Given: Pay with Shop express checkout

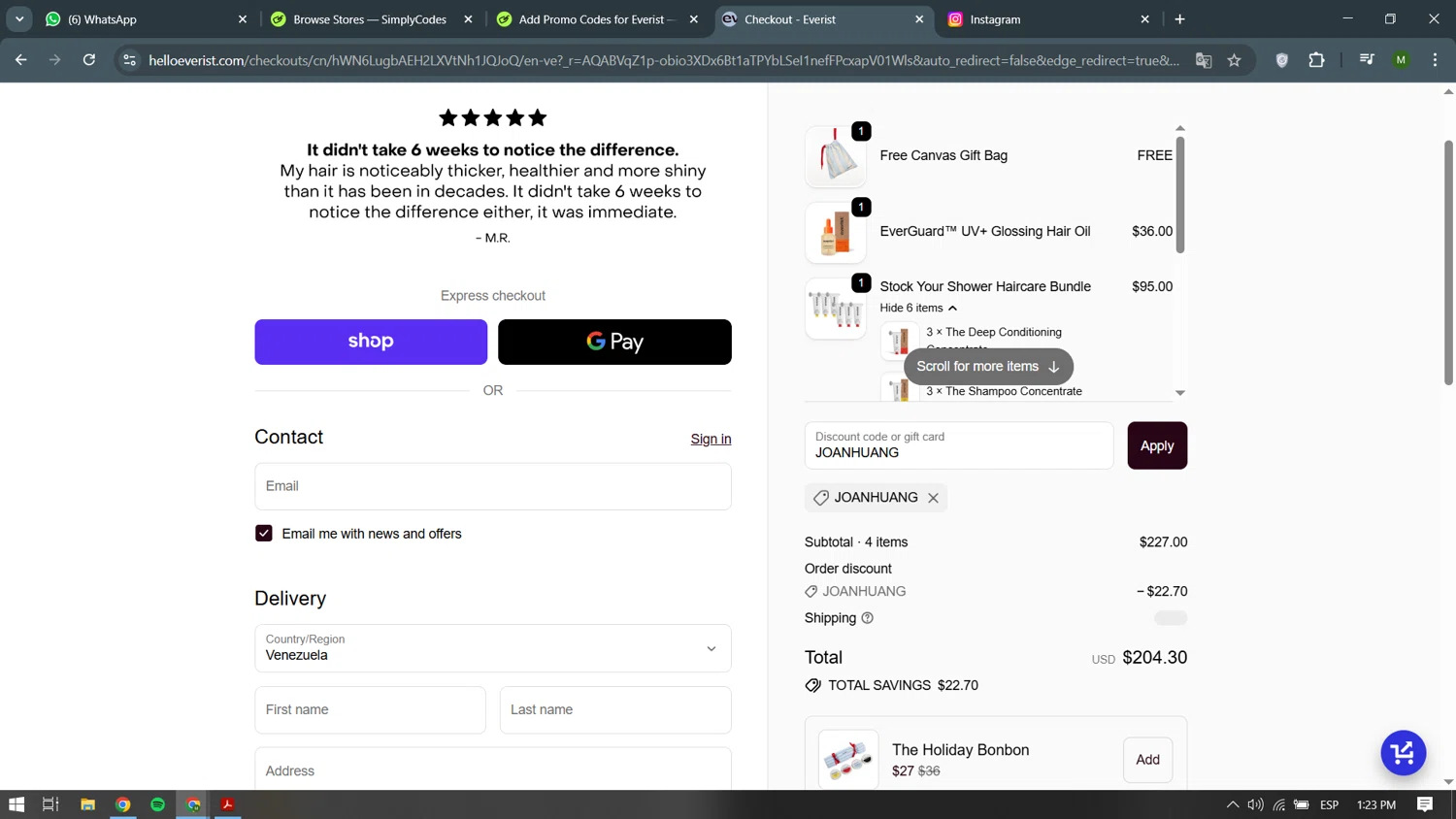Looking at the screenshot, I should point(371,342).
